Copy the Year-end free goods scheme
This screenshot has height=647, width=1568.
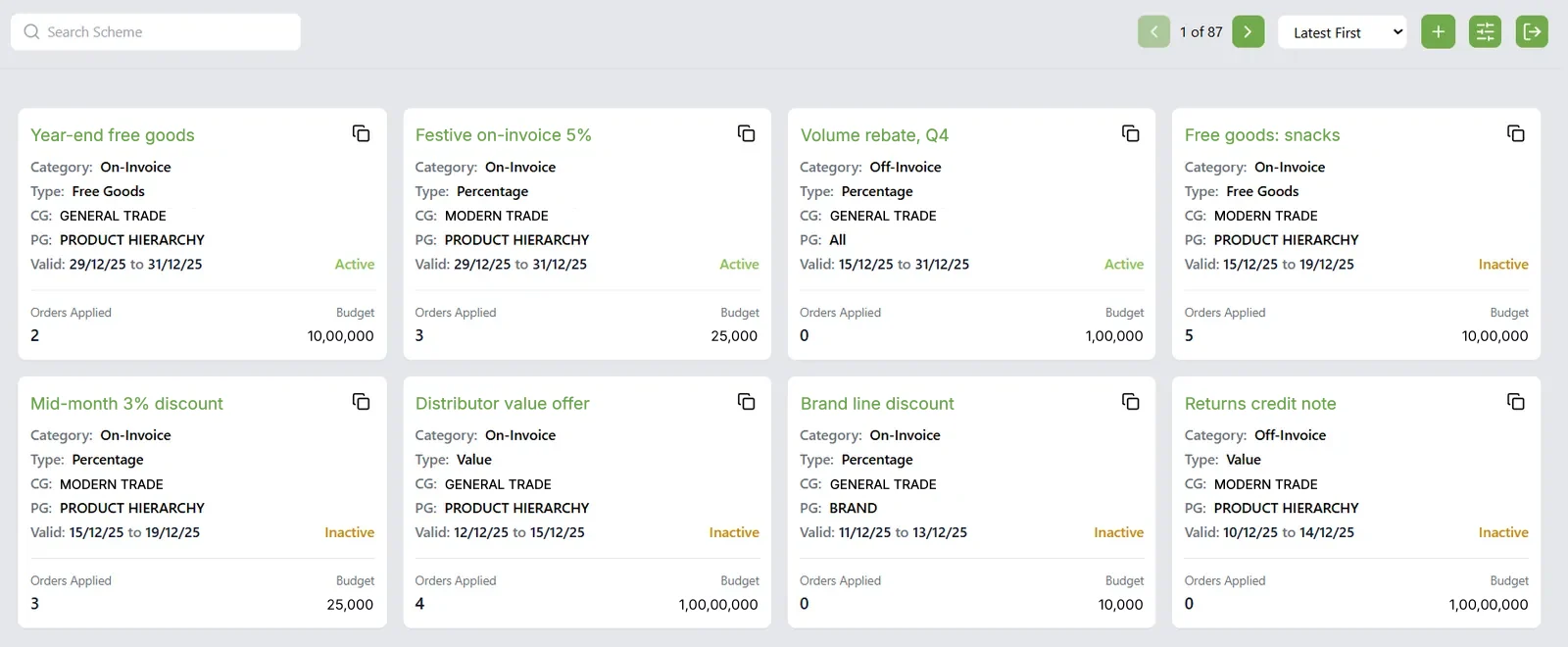(361, 133)
